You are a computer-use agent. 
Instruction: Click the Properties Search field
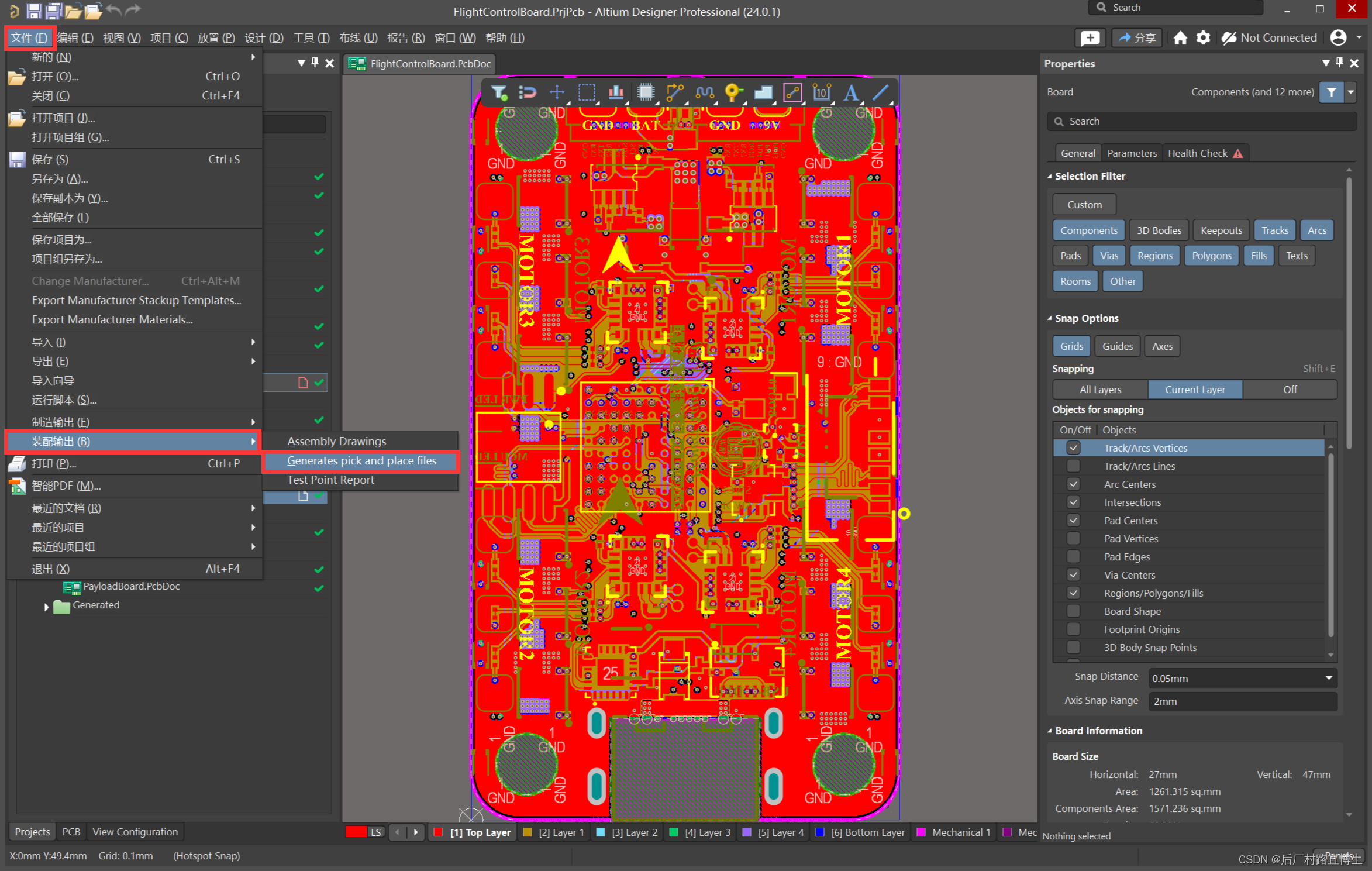point(1202,121)
